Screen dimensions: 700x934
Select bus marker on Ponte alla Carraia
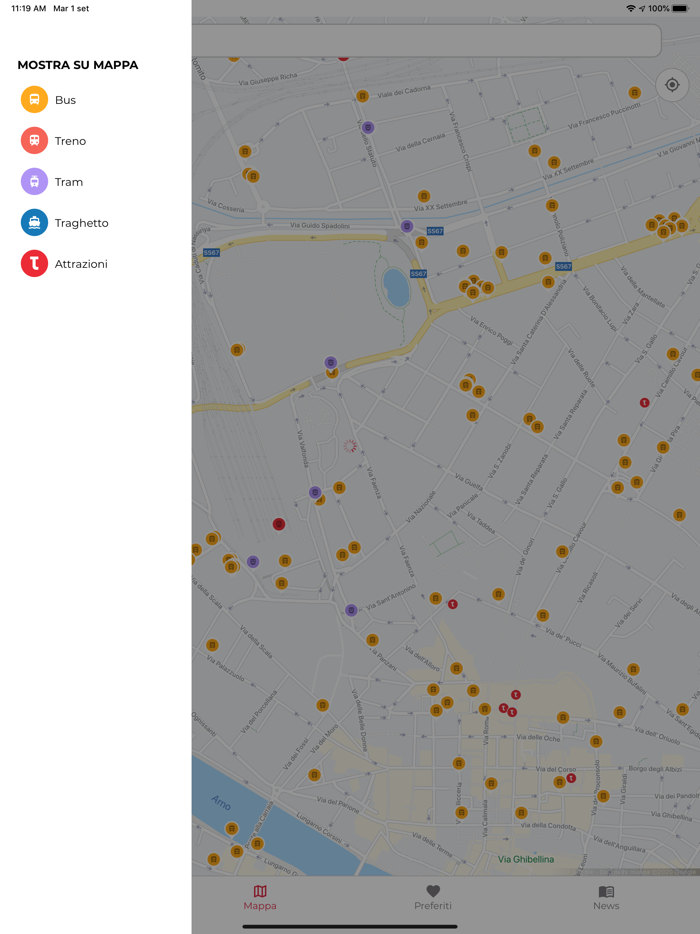click(257, 843)
